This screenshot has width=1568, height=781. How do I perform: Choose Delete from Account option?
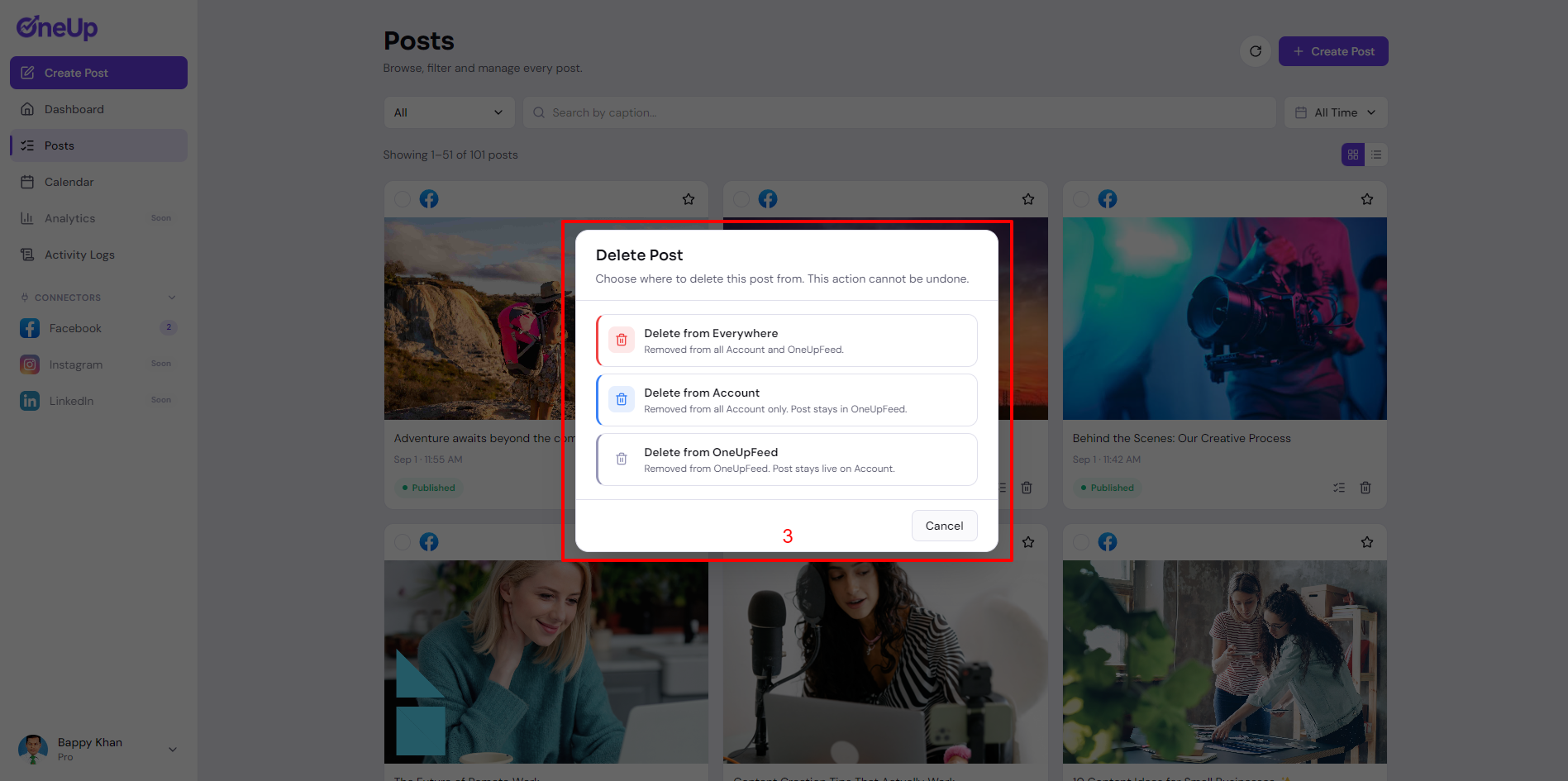[787, 400]
